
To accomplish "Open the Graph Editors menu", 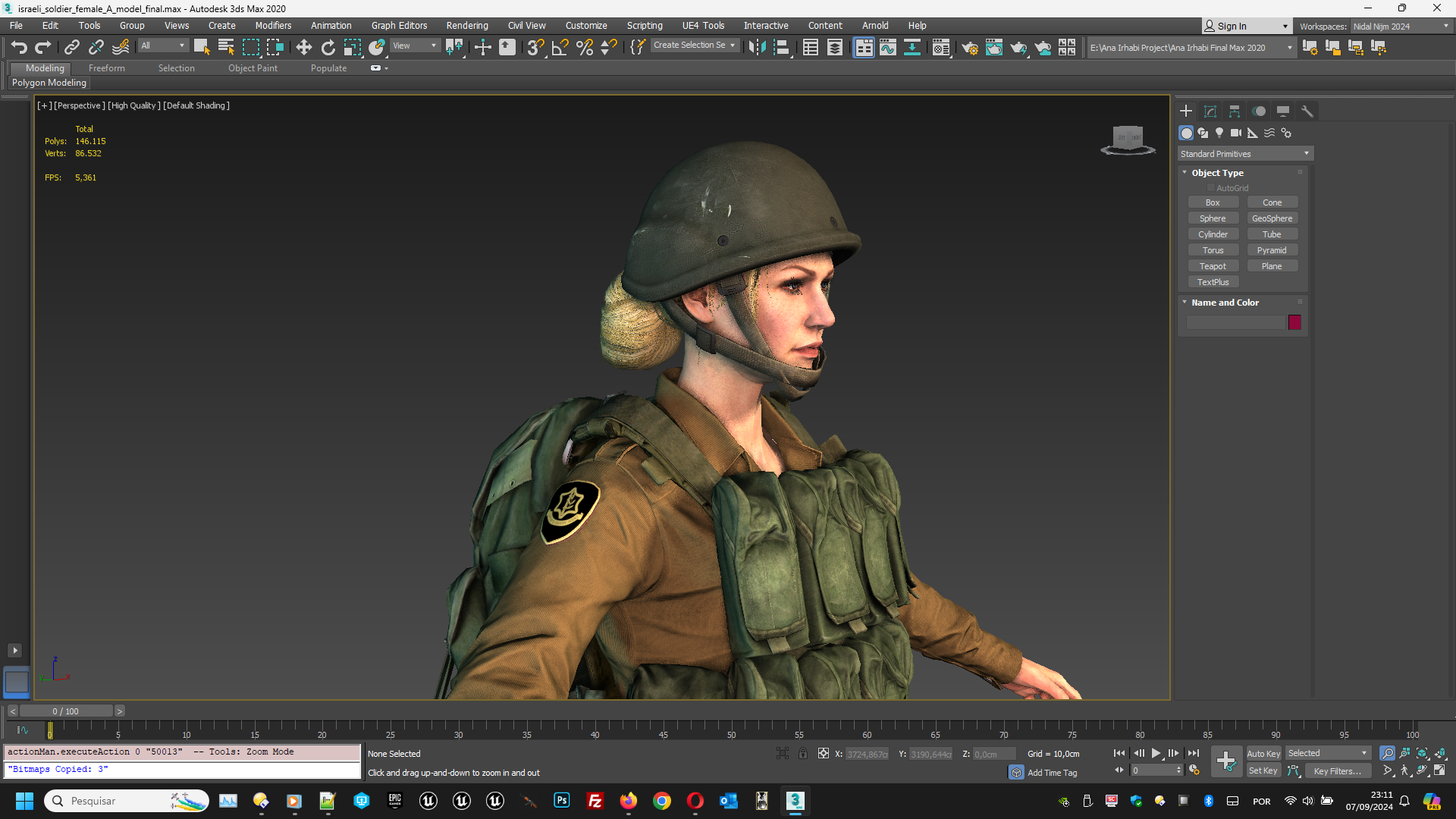I will (x=399, y=26).
